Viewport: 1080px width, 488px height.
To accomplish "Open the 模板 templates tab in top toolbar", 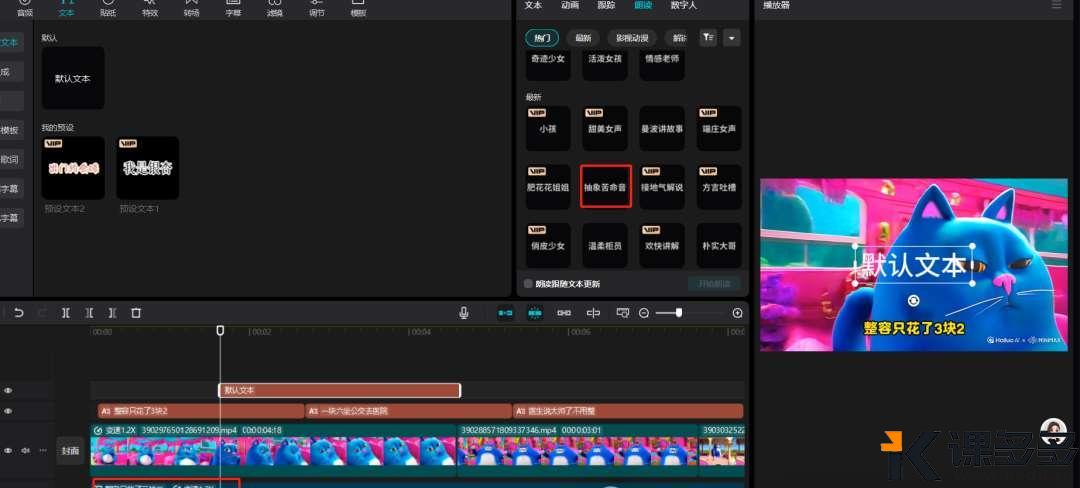I will point(358,8).
